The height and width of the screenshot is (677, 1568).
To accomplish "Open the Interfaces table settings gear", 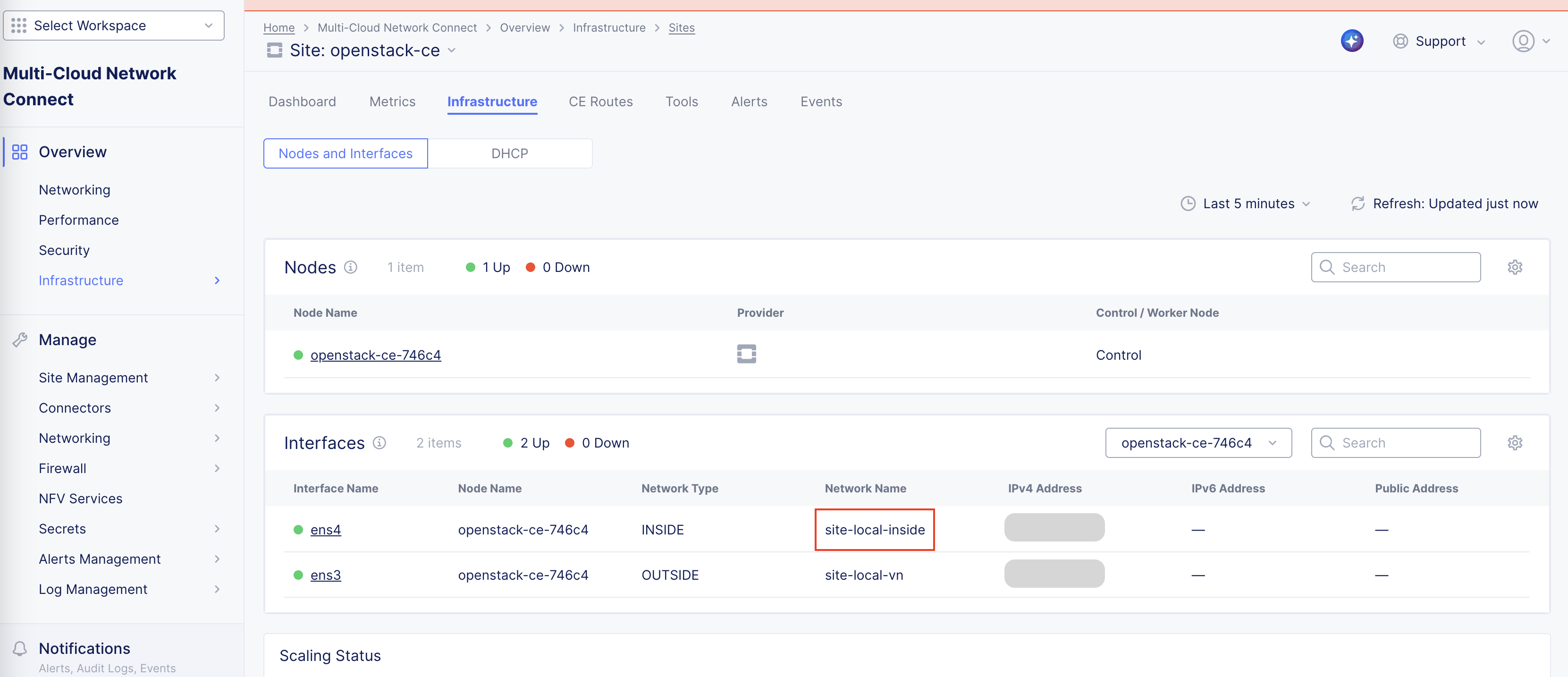I will (1515, 443).
